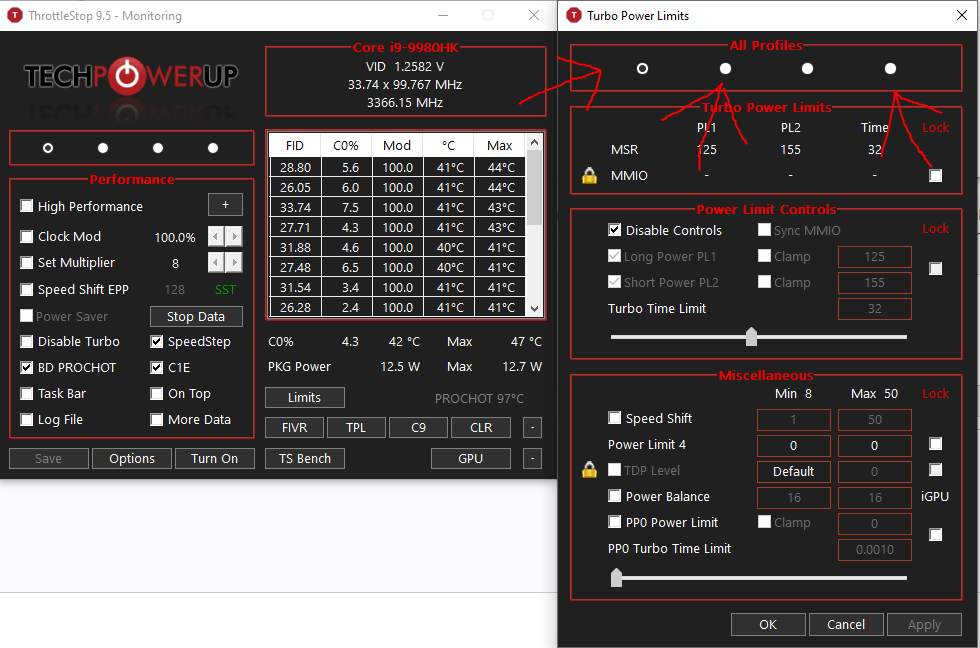Image resolution: width=980 pixels, height=648 pixels.
Task: Enable the Set Multiplier checkbox
Action: (x=26, y=262)
